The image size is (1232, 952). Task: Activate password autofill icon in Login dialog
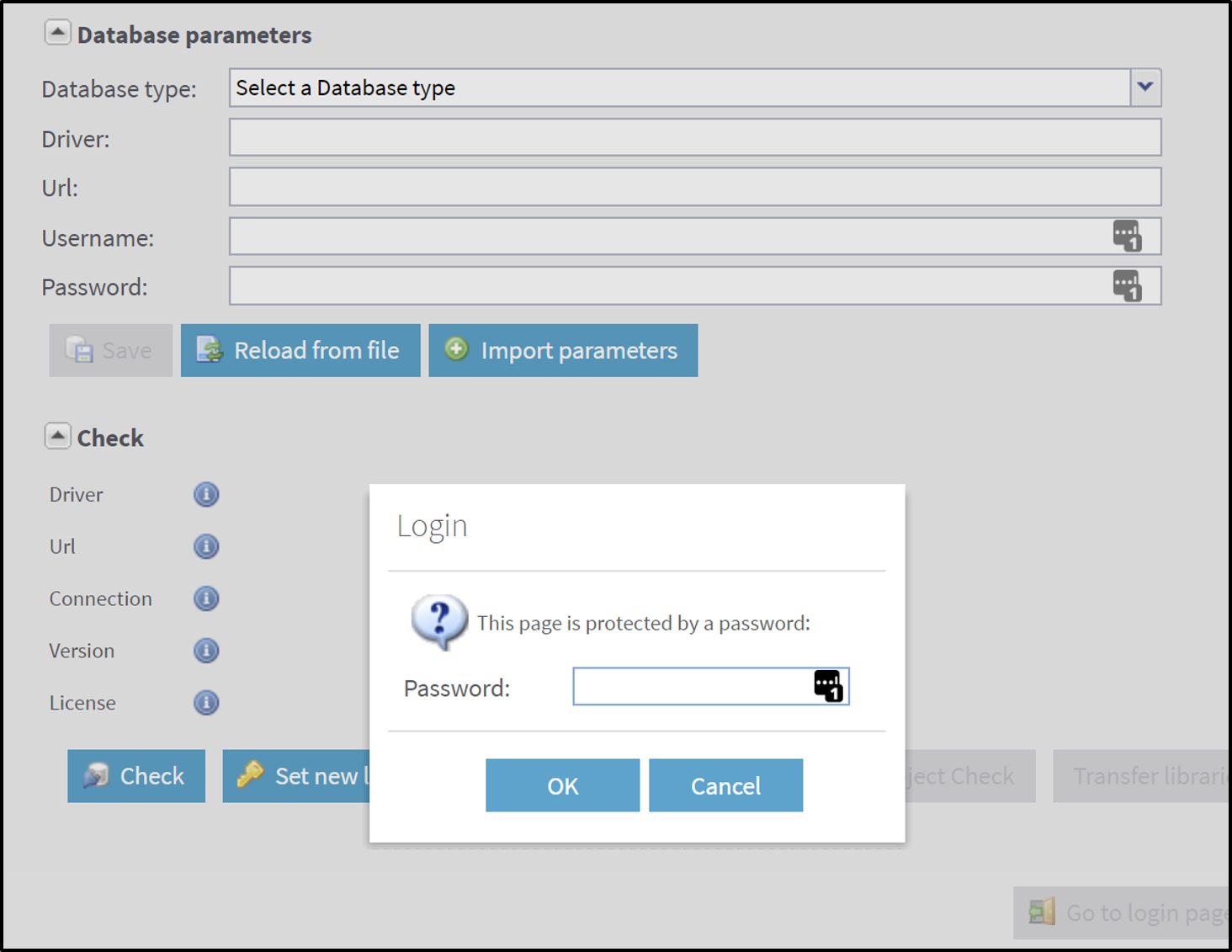click(829, 686)
